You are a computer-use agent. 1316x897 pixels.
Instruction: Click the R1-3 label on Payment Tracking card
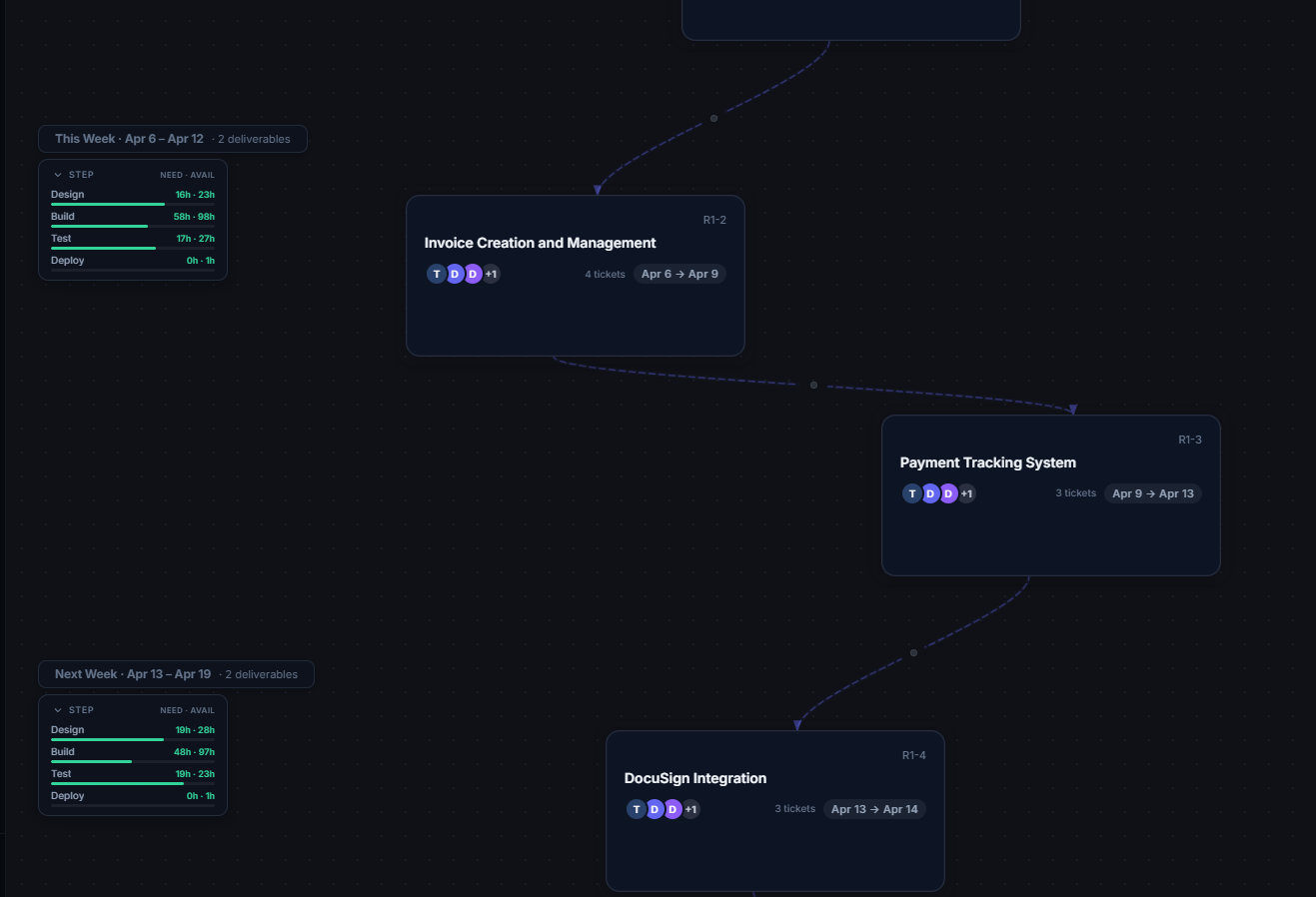click(x=1190, y=439)
